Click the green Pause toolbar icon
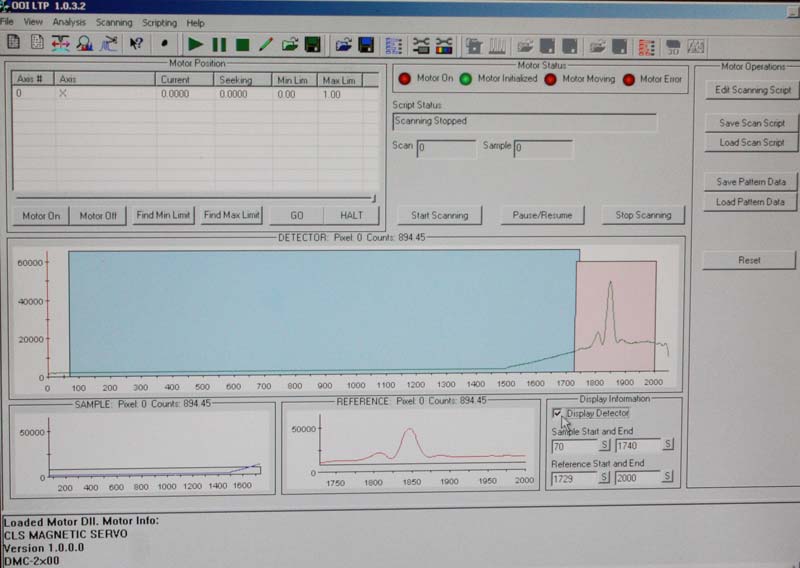800x568 pixels. pyautogui.click(x=219, y=44)
